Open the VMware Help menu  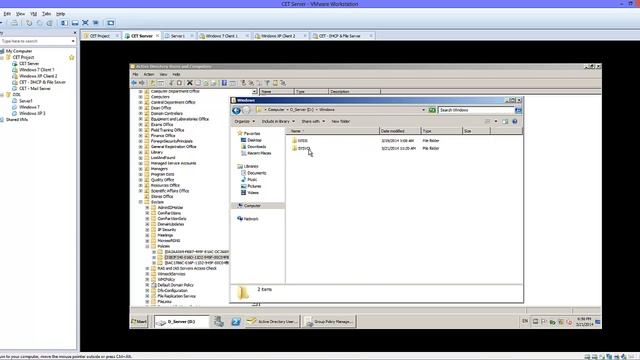(60, 14)
